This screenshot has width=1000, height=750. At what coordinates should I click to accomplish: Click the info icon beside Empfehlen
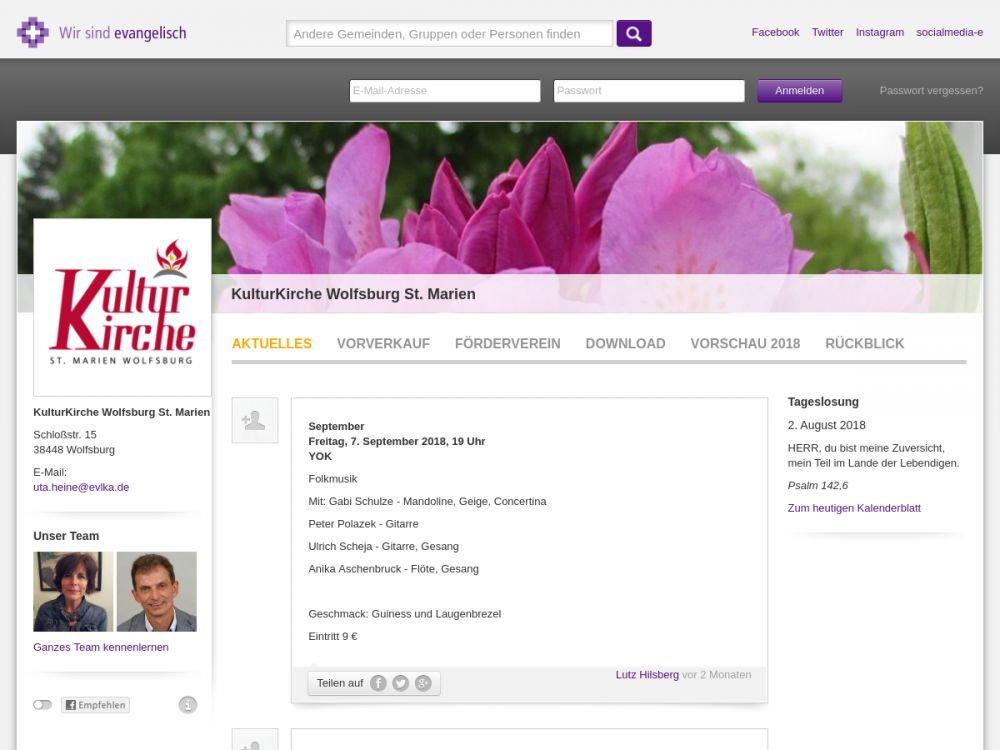(x=188, y=705)
